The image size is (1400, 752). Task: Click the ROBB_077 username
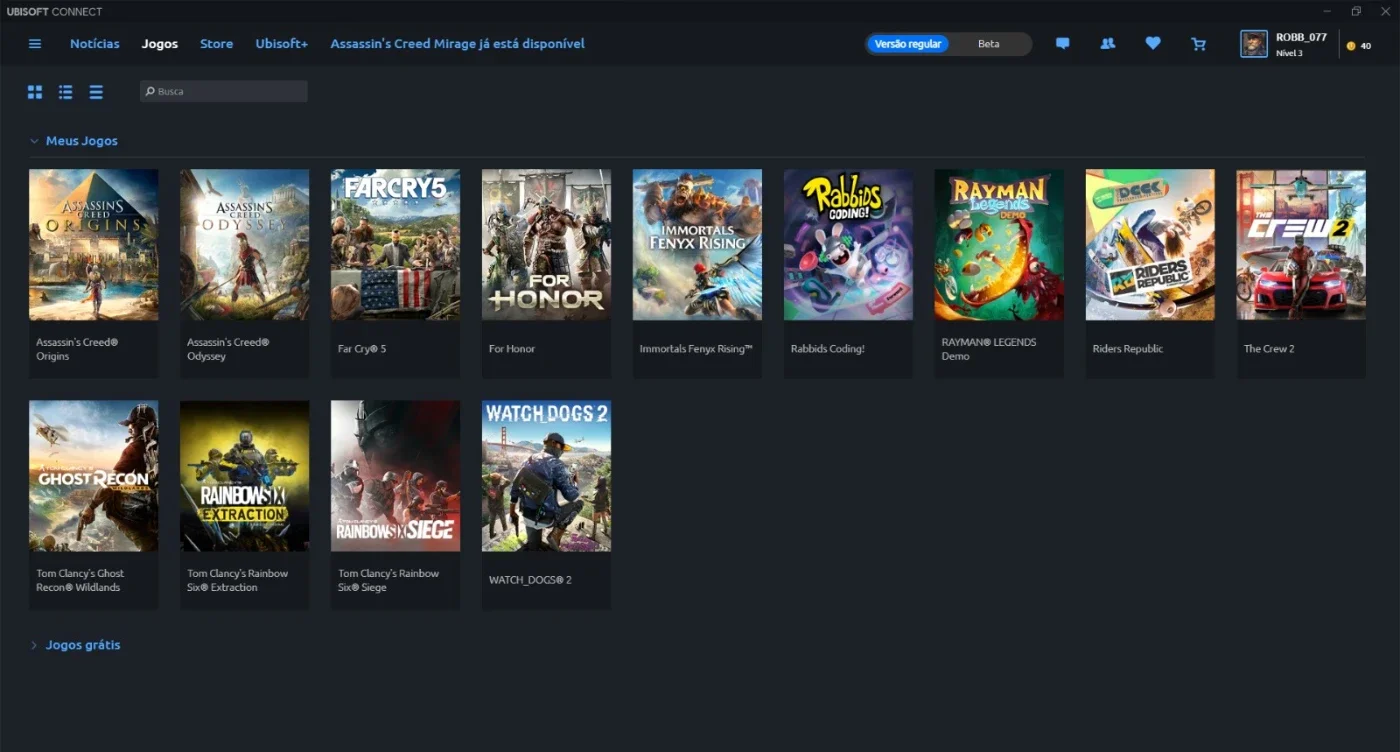click(1301, 37)
